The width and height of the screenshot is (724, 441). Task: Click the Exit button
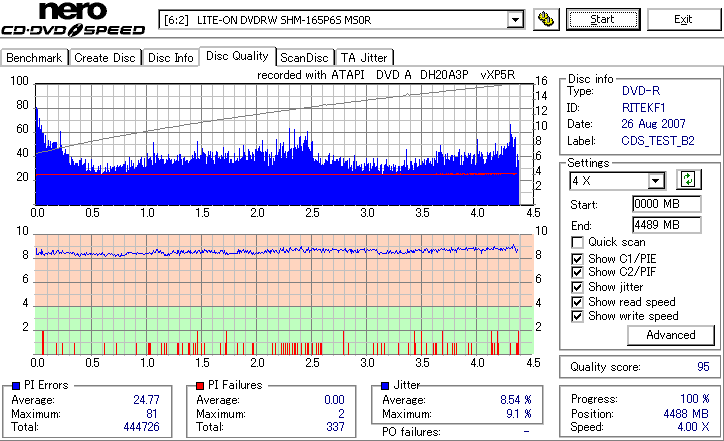[x=683, y=19]
